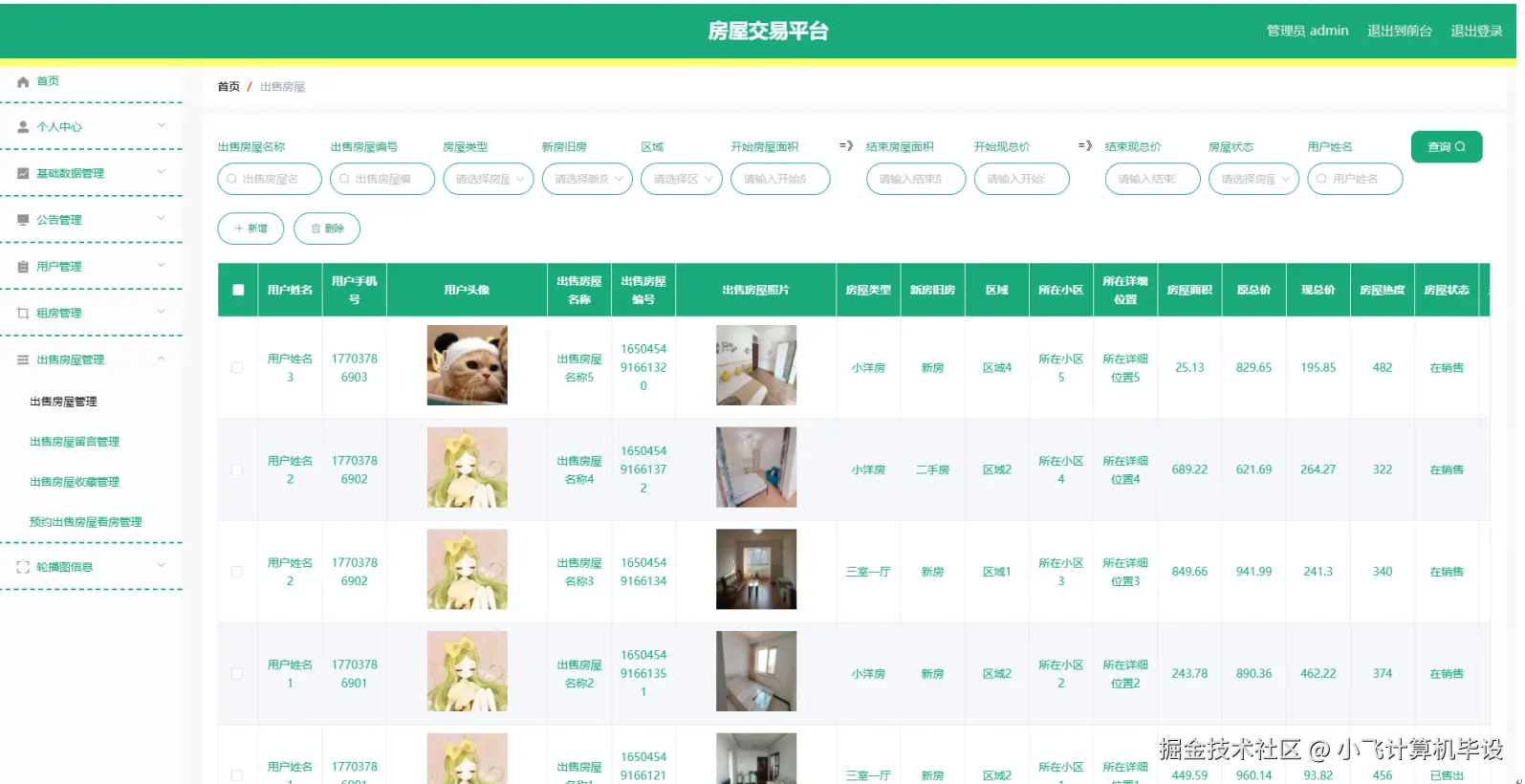
Task: Expand the 个人中心 sidebar menu
Action: pyautogui.click(x=92, y=126)
